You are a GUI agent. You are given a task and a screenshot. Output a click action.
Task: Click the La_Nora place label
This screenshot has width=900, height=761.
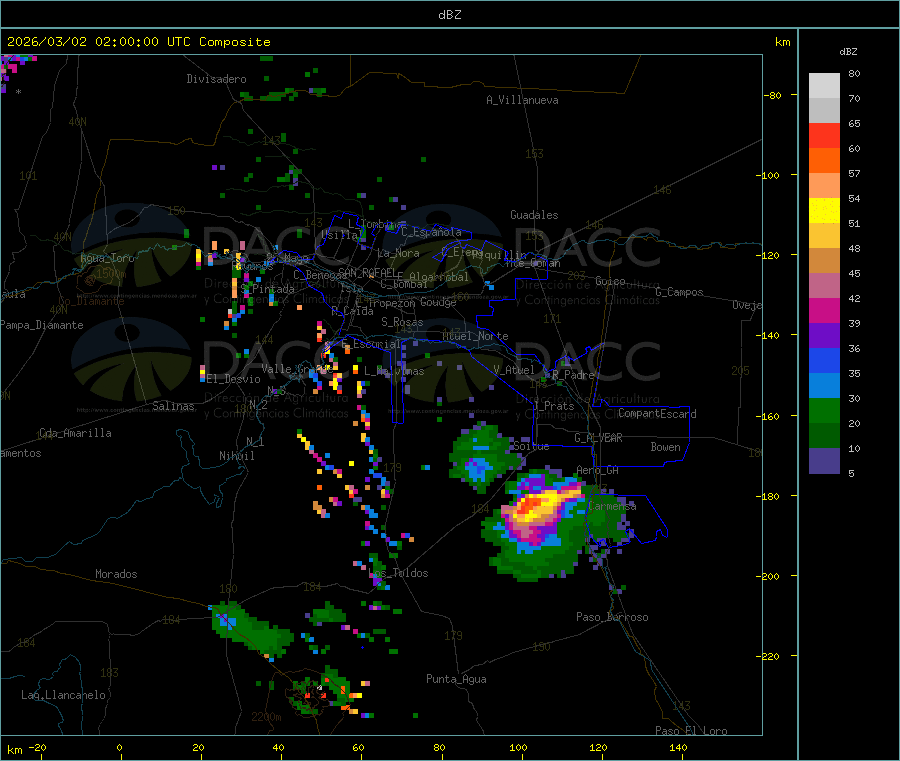[x=398, y=253]
